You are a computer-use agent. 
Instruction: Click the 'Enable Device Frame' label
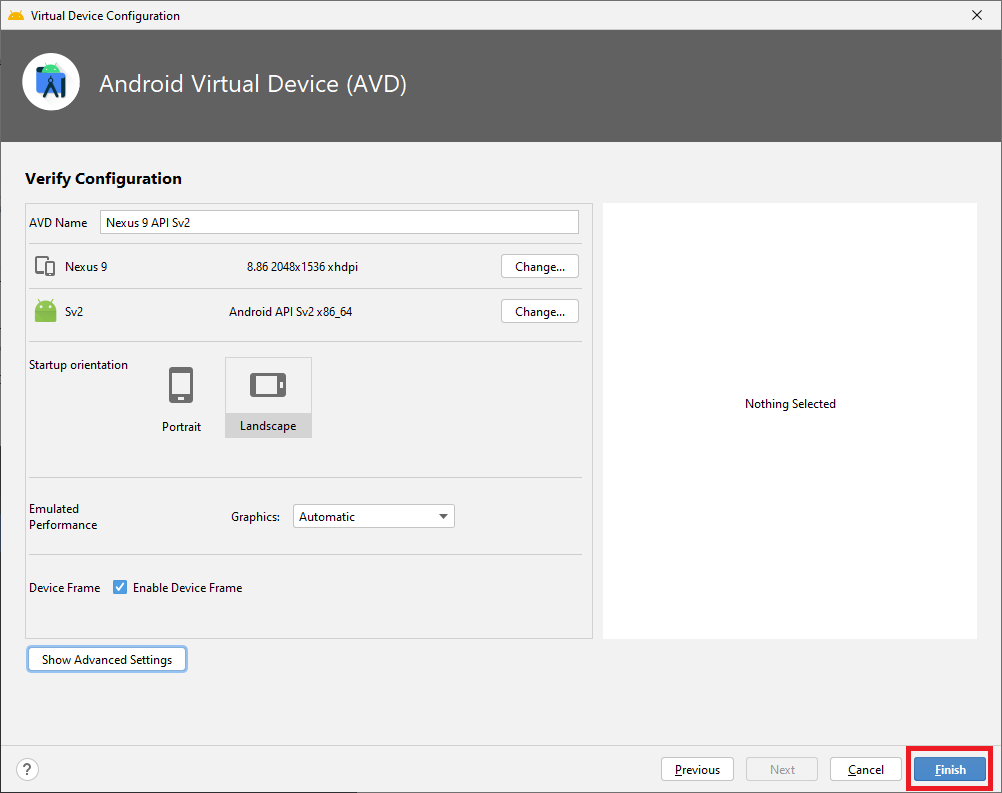click(187, 588)
